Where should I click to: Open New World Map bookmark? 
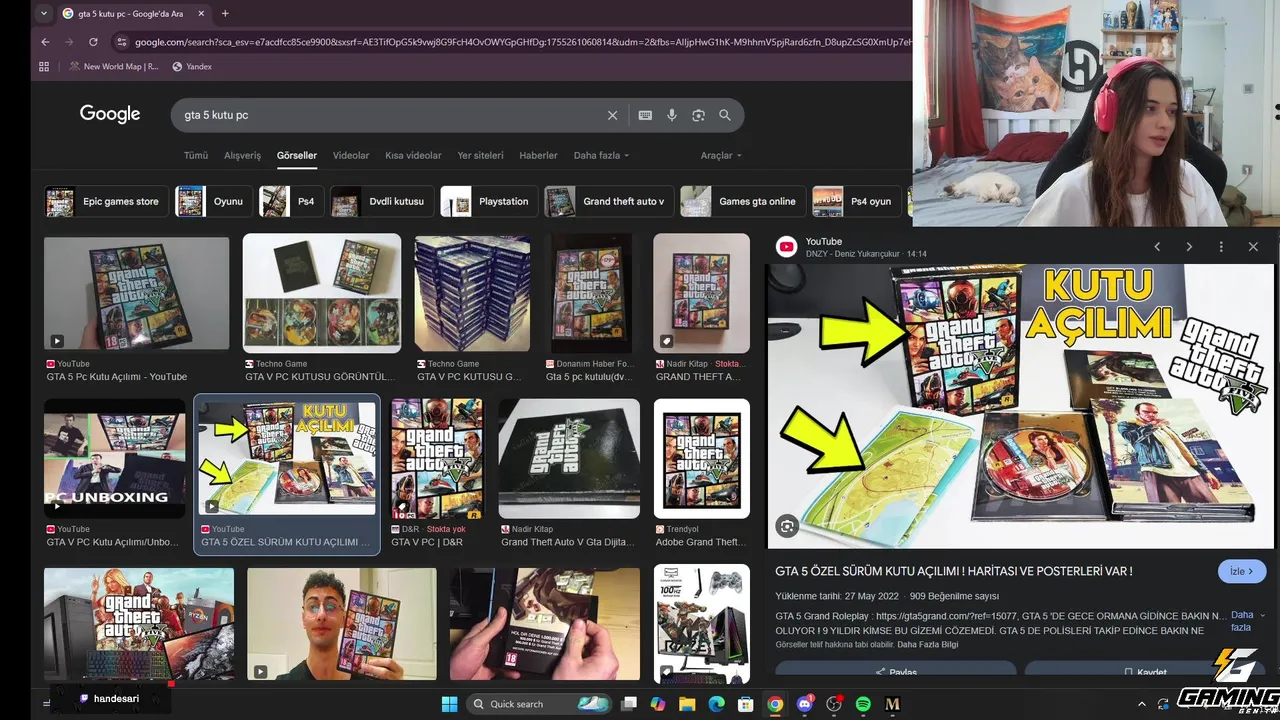[x=113, y=67]
